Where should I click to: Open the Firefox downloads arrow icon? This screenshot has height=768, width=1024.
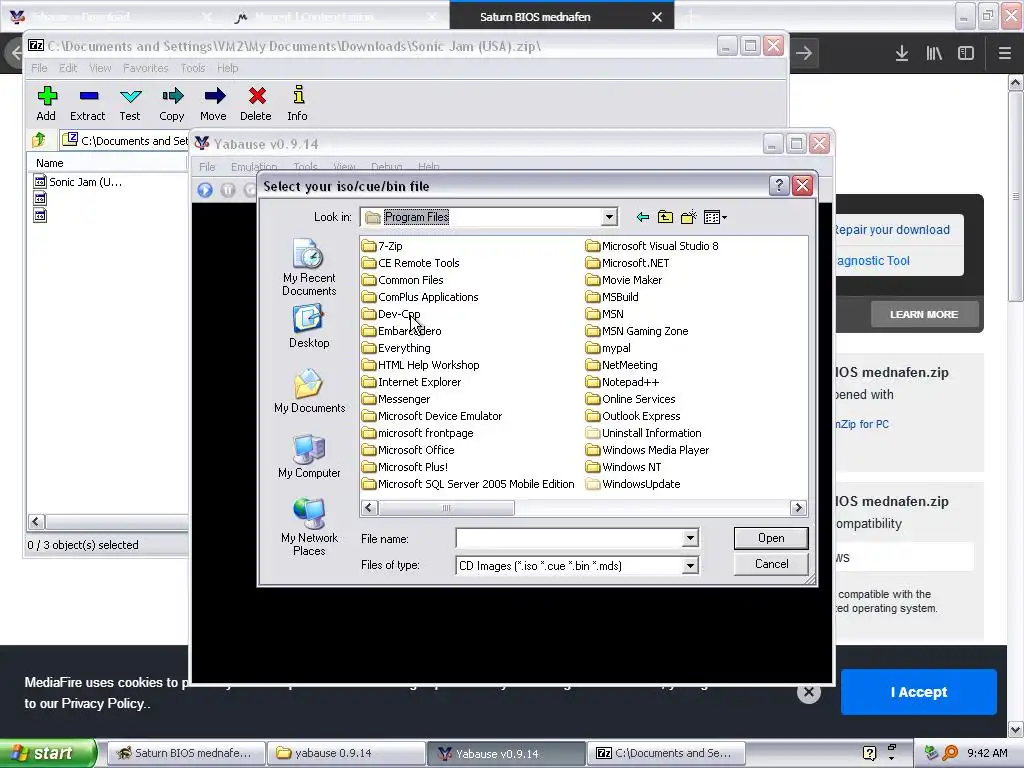902,54
